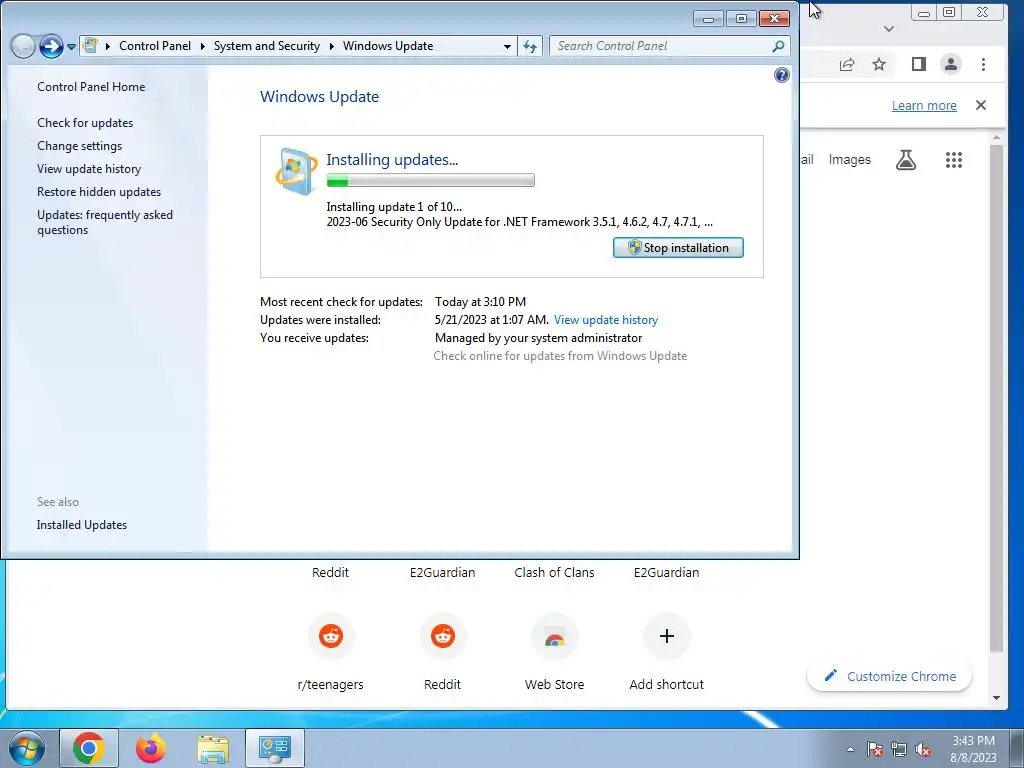Click Control Panel taskbar icon
The width and height of the screenshot is (1024, 768).
coord(274,748)
